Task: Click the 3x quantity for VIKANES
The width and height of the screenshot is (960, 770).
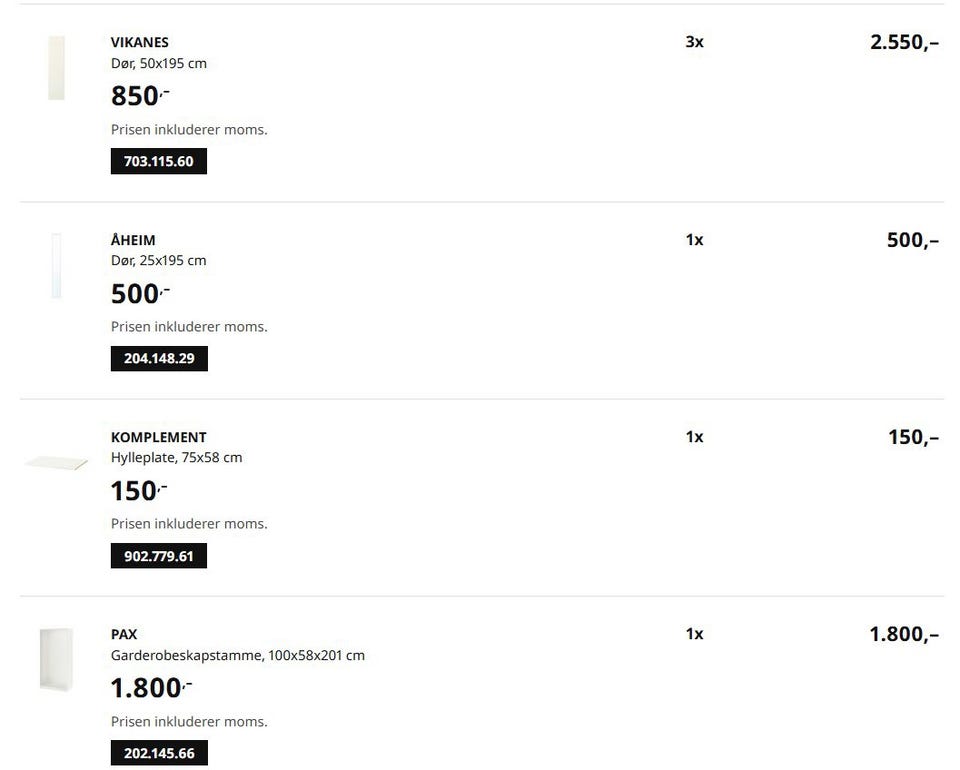Action: 694,42
